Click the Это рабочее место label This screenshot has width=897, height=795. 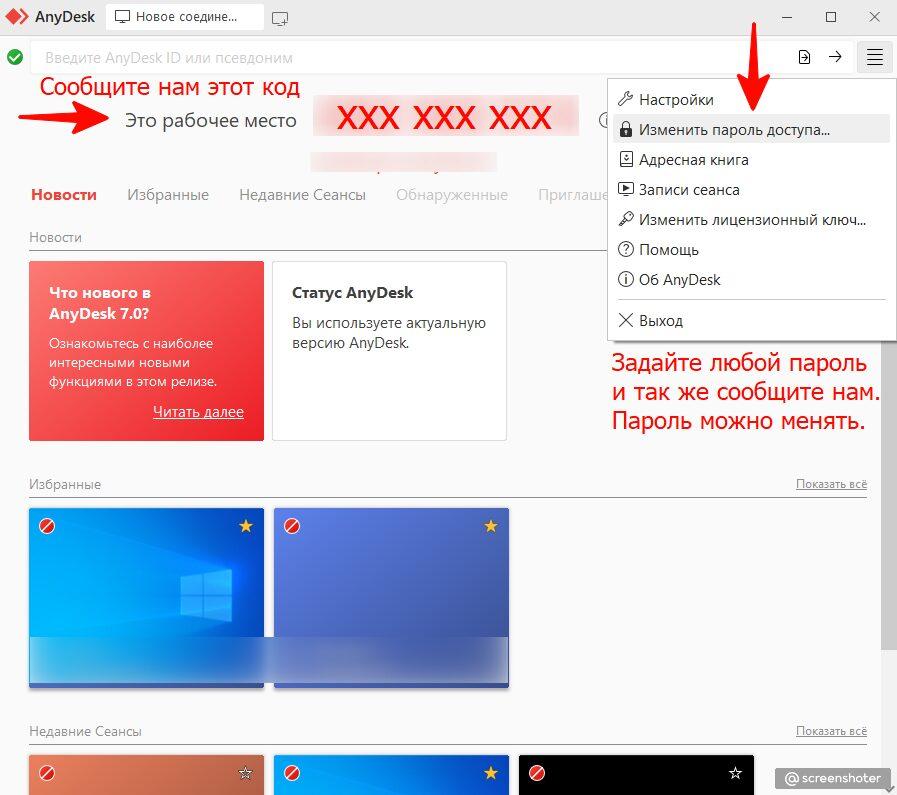click(211, 120)
